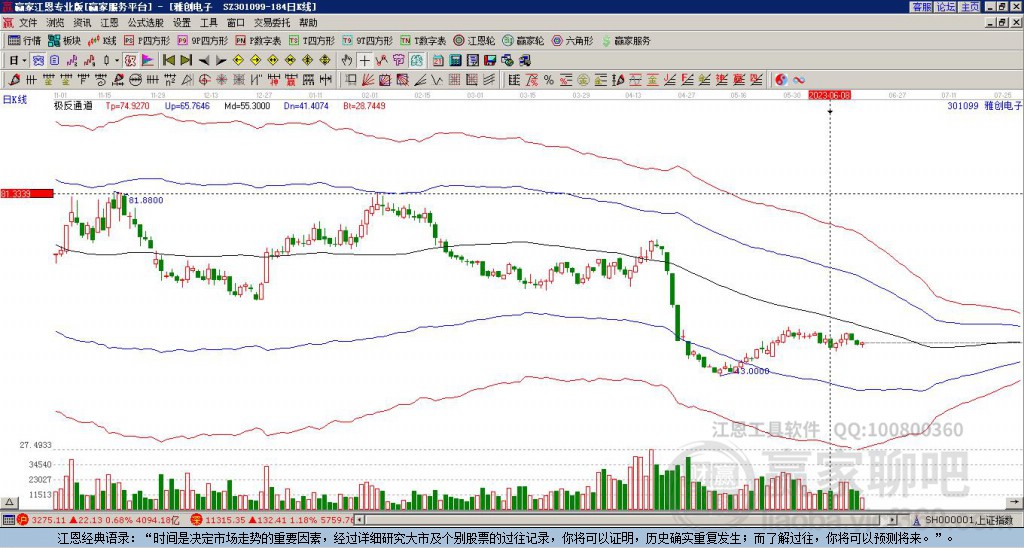Click the 日K线 chart label
This screenshot has height=548, width=1024.
click(16, 99)
